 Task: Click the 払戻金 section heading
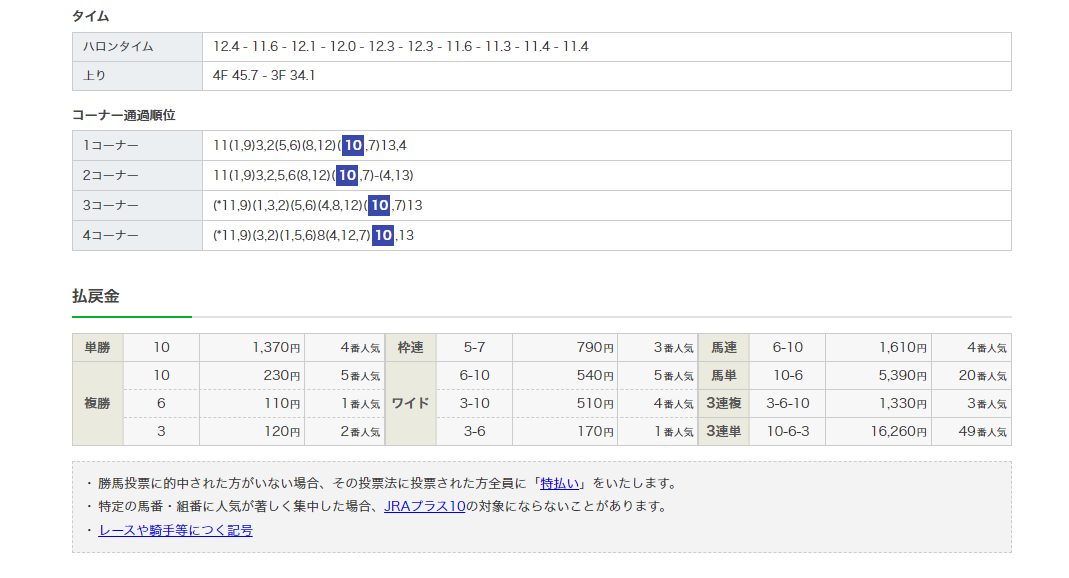pos(96,297)
